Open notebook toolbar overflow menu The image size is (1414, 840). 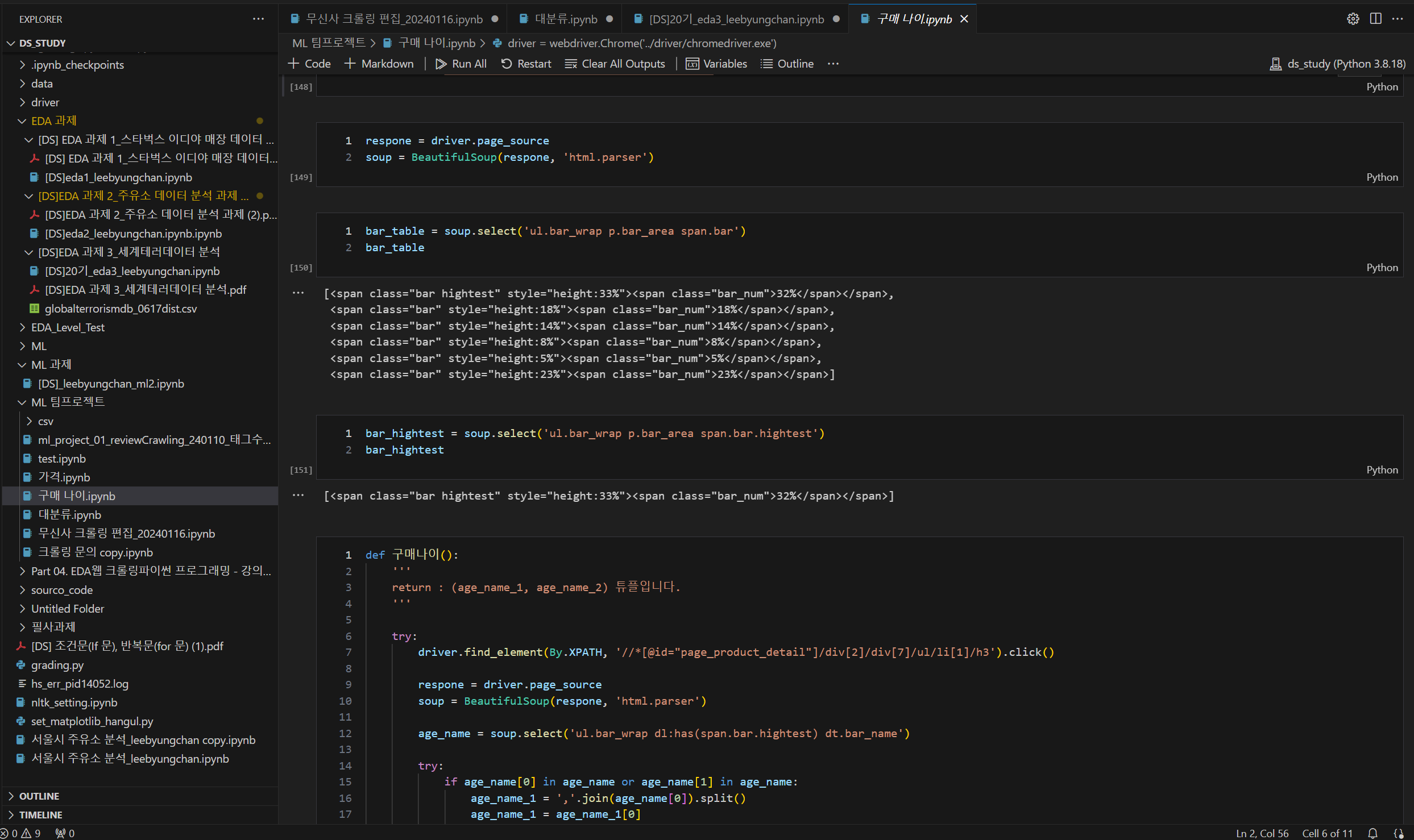(833, 64)
